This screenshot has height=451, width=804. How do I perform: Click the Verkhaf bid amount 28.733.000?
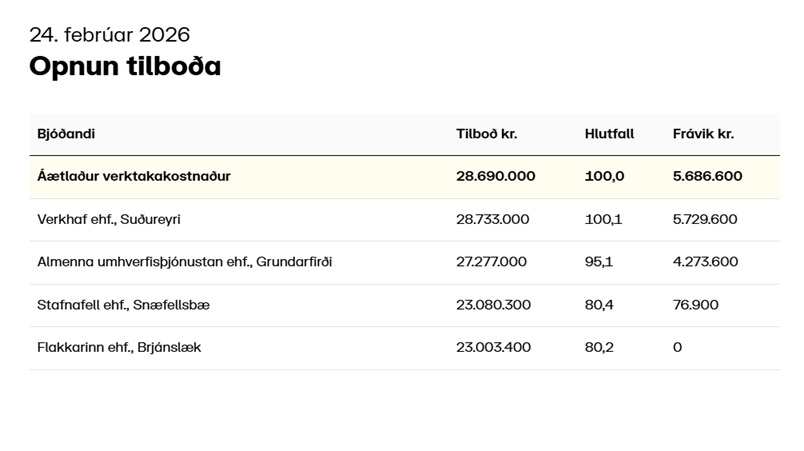[x=492, y=219]
